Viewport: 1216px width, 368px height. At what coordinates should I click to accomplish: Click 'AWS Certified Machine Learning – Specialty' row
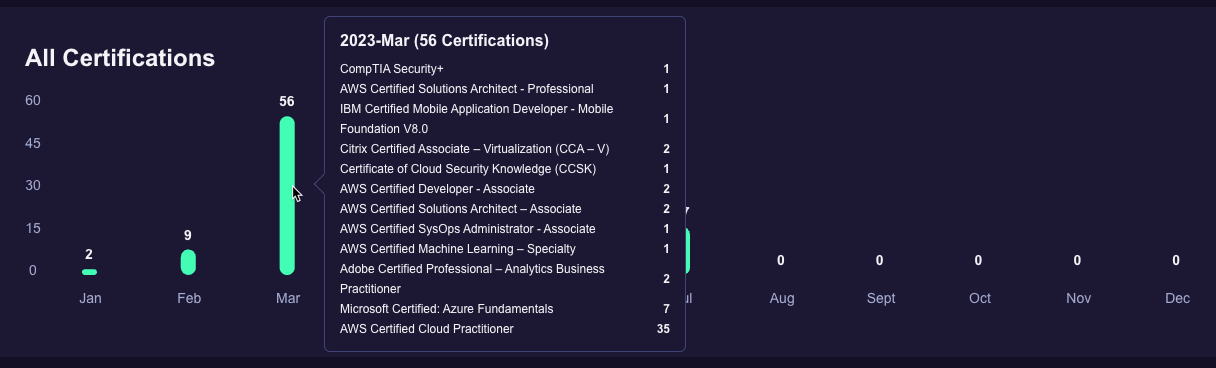pyautogui.click(x=505, y=249)
